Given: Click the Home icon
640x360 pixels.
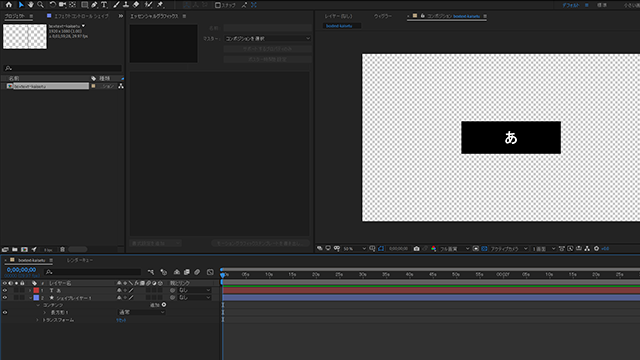Looking at the screenshot, I should [9, 5].
